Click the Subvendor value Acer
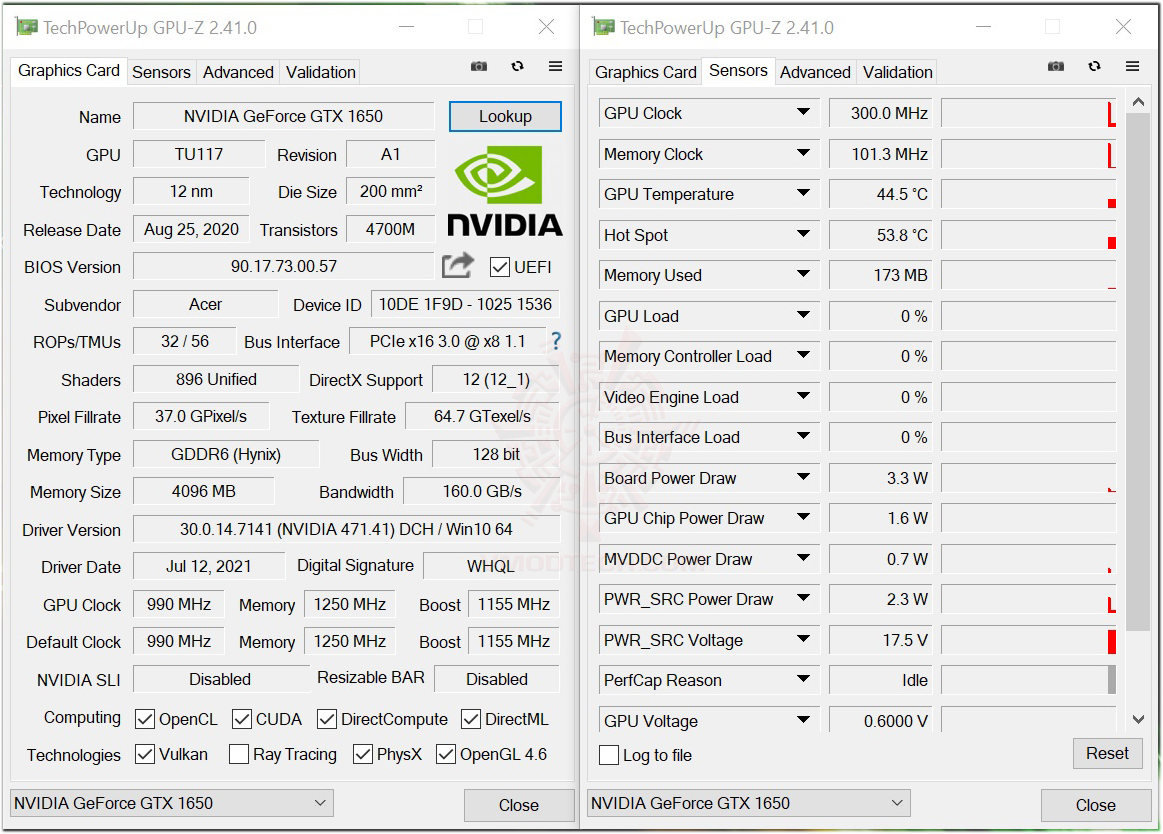Viewport: 1163px width, 834px height. (205, 304)
